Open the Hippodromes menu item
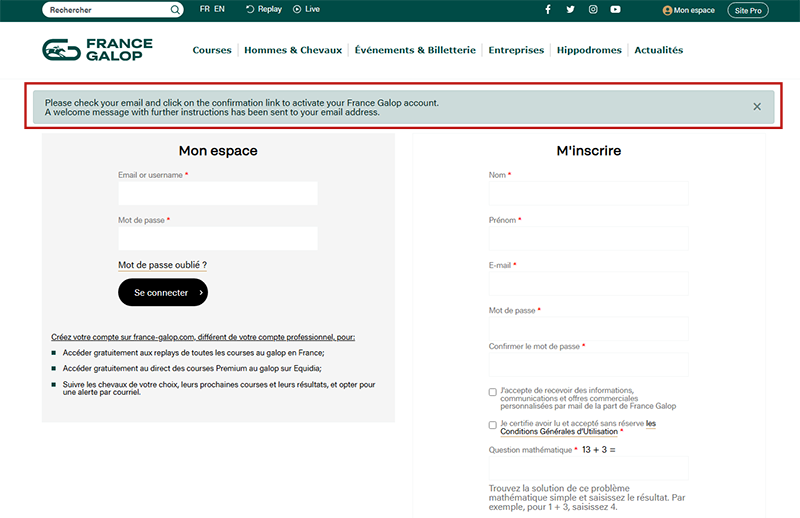The width and height of the screenshot is (800, 518). click(x=589, y=50)
